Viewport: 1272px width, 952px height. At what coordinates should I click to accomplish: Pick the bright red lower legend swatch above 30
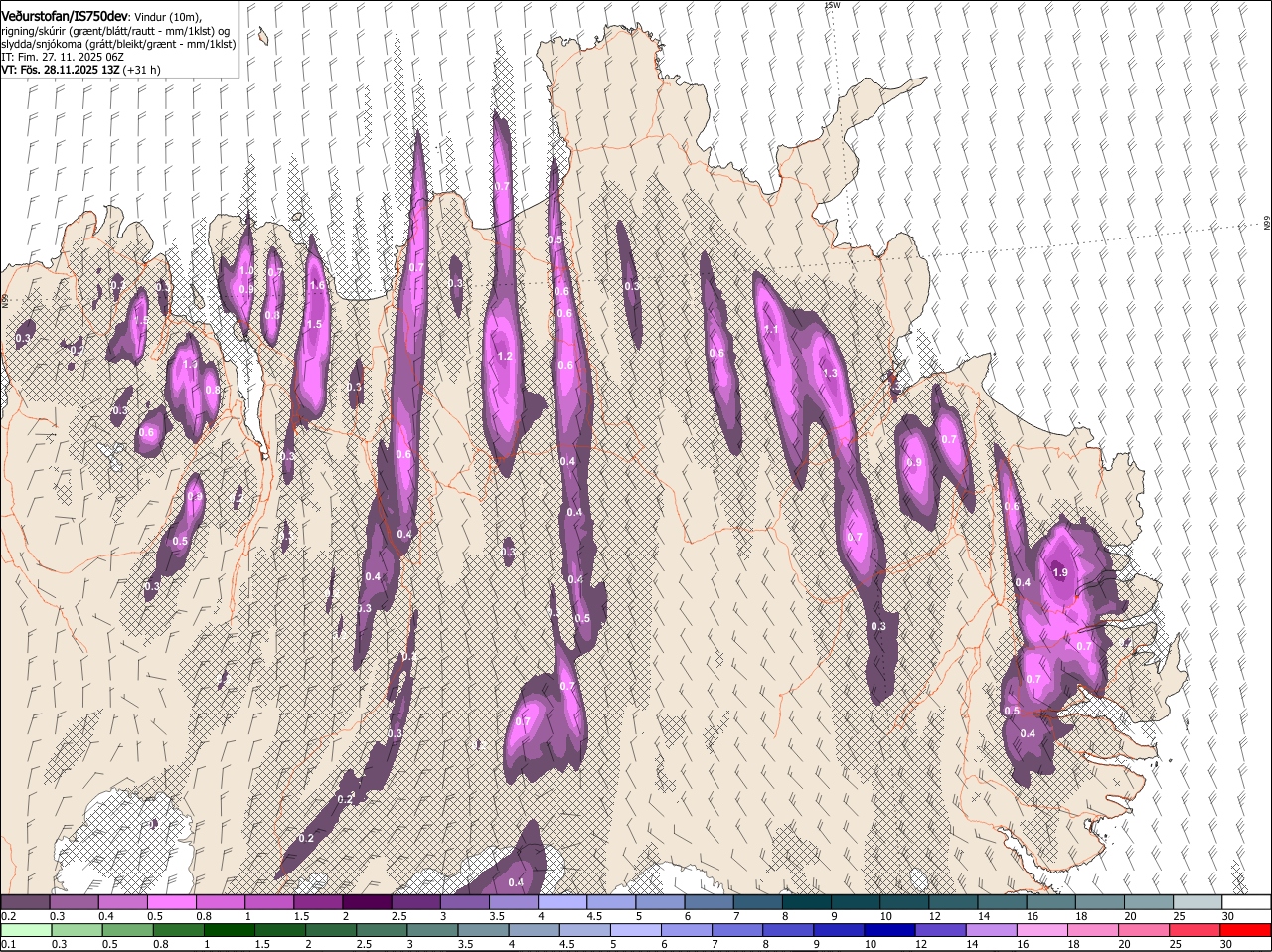pyautogui.click(x=1246, y=930)
